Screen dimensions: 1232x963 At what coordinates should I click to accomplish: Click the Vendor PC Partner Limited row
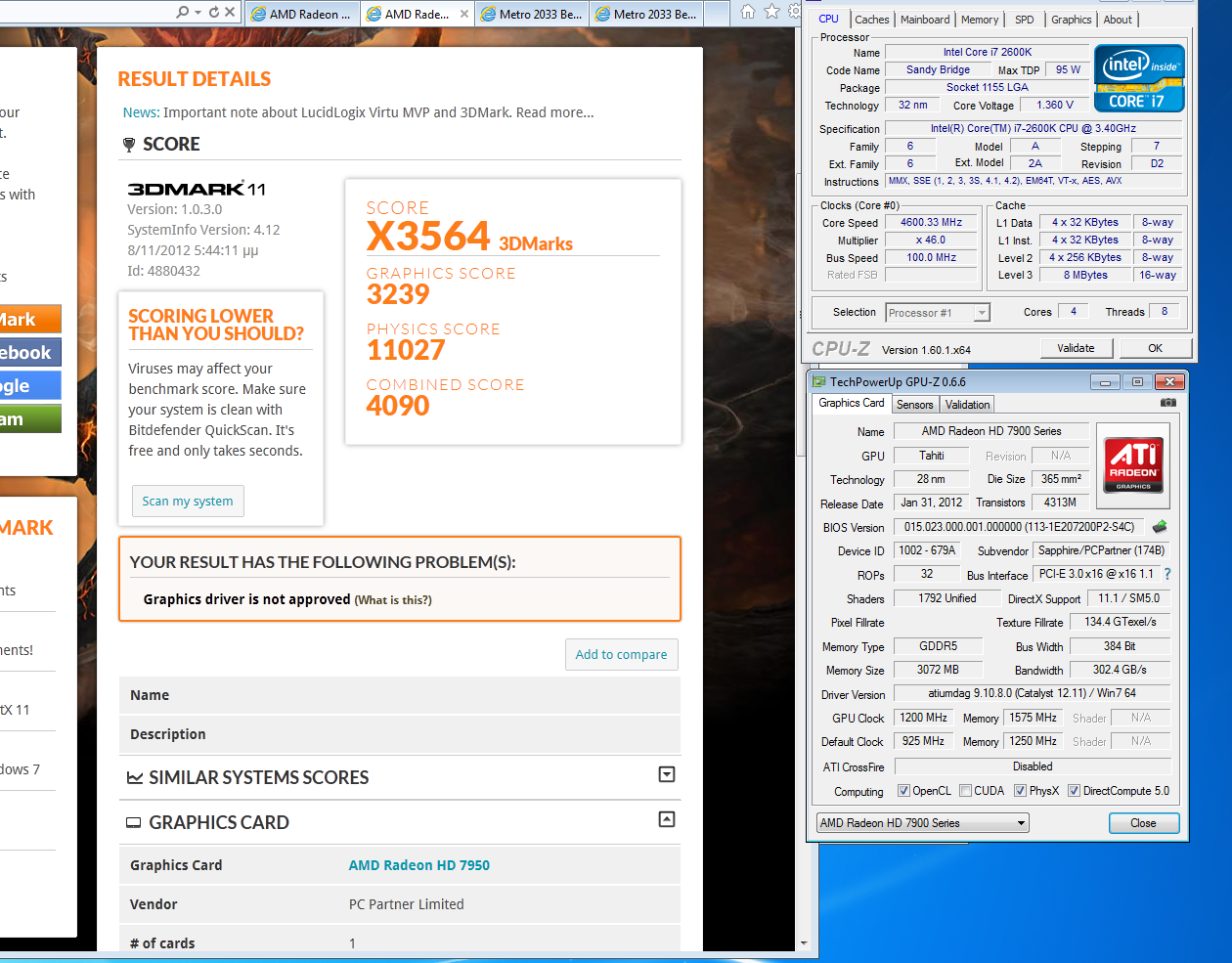pyautogui.click(x=399, y=904)
